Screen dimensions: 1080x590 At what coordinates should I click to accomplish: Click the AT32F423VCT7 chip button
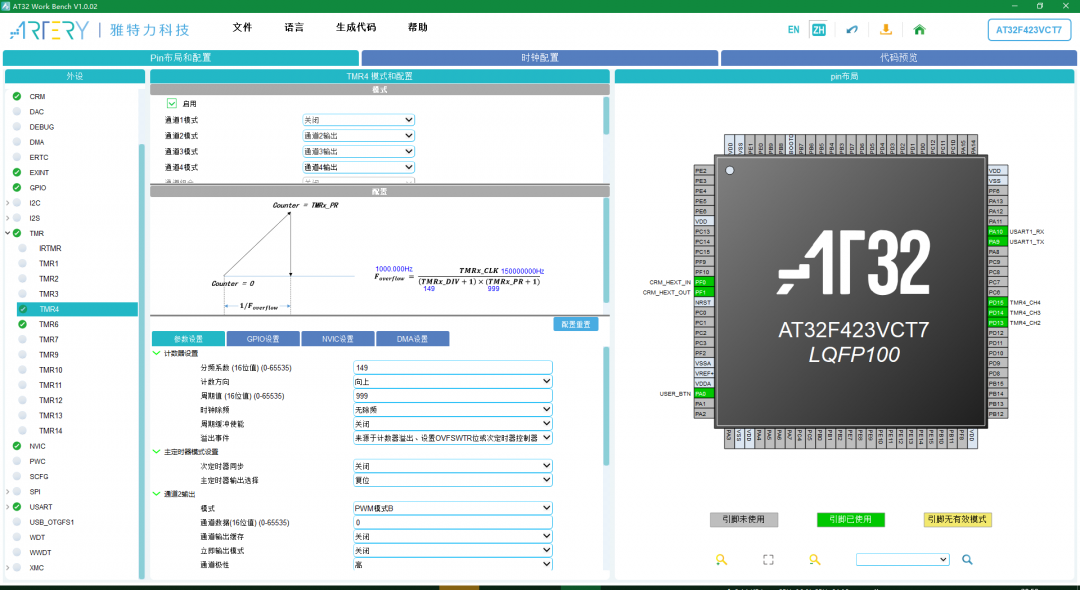click(x=1029, y=30)
